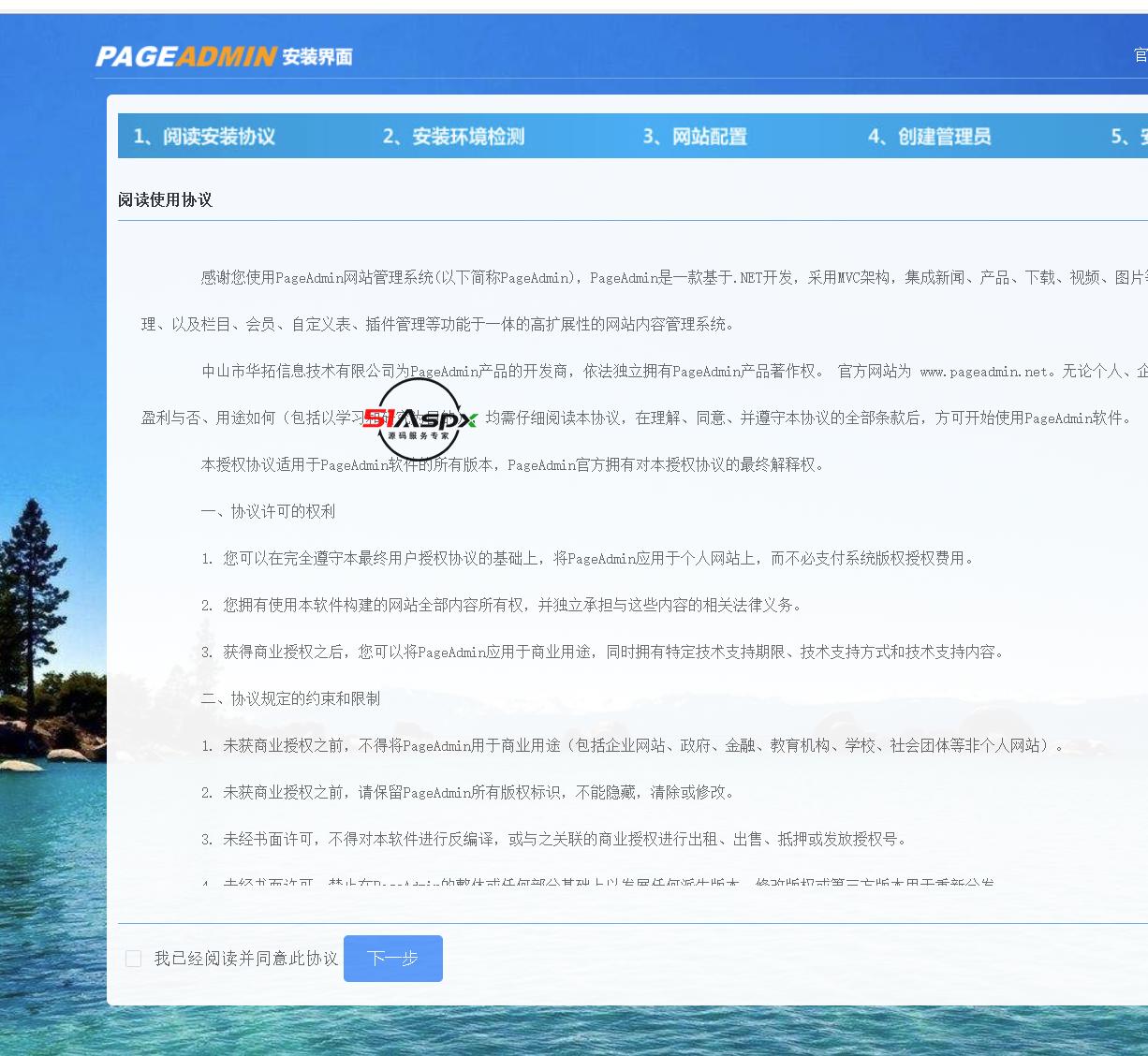Image resolution: width=1148 pixels, height=1056 pixels.
Task: Click the line starting 未经书面许可，不得对本软件
Action: [x=556, y=840]
